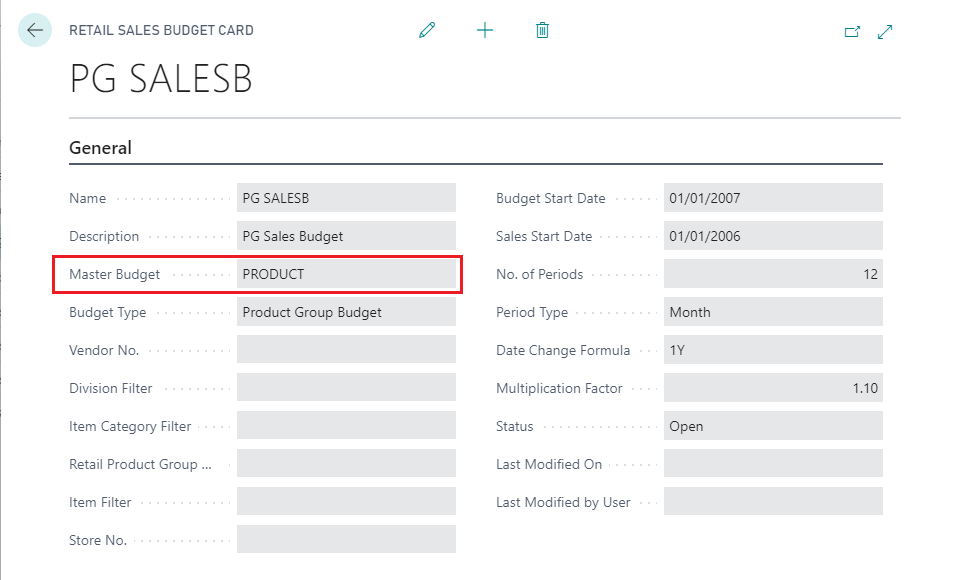Collapse the General section header
967x580 pixels.
tap(101, 148)
